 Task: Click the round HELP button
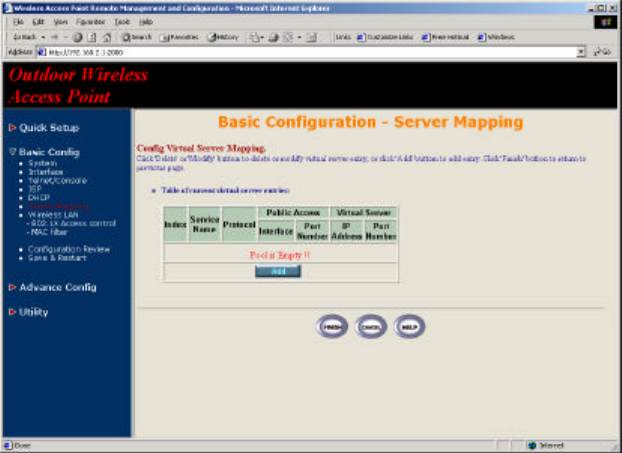click(409, 327)
